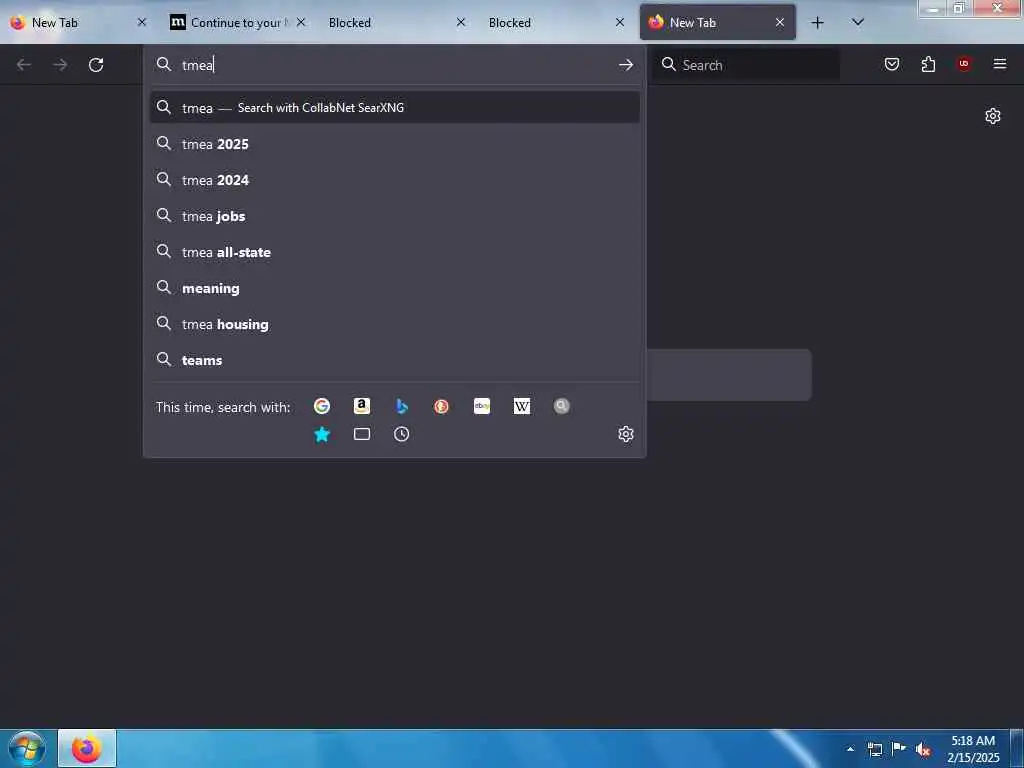This screenshot has width=1024, height=768.
Task: Go forward one page
Action: click(x=60, y=65)
